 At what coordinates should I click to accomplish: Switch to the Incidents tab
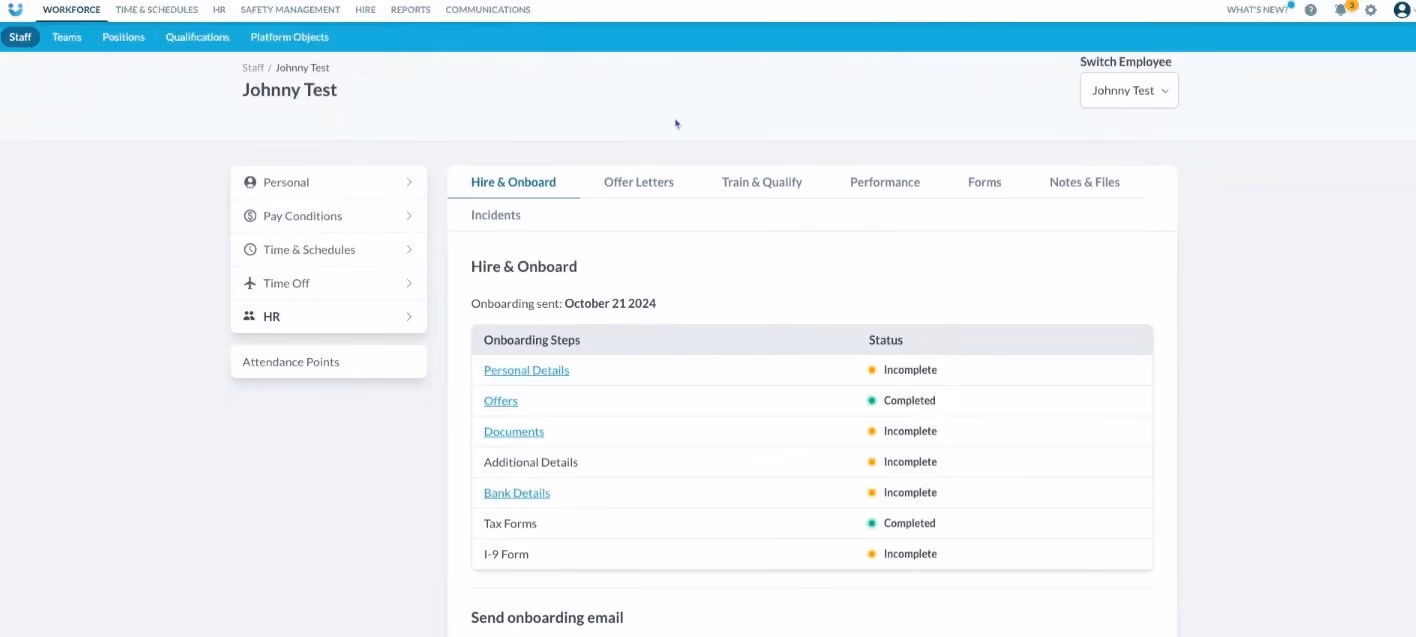point(496,215)
